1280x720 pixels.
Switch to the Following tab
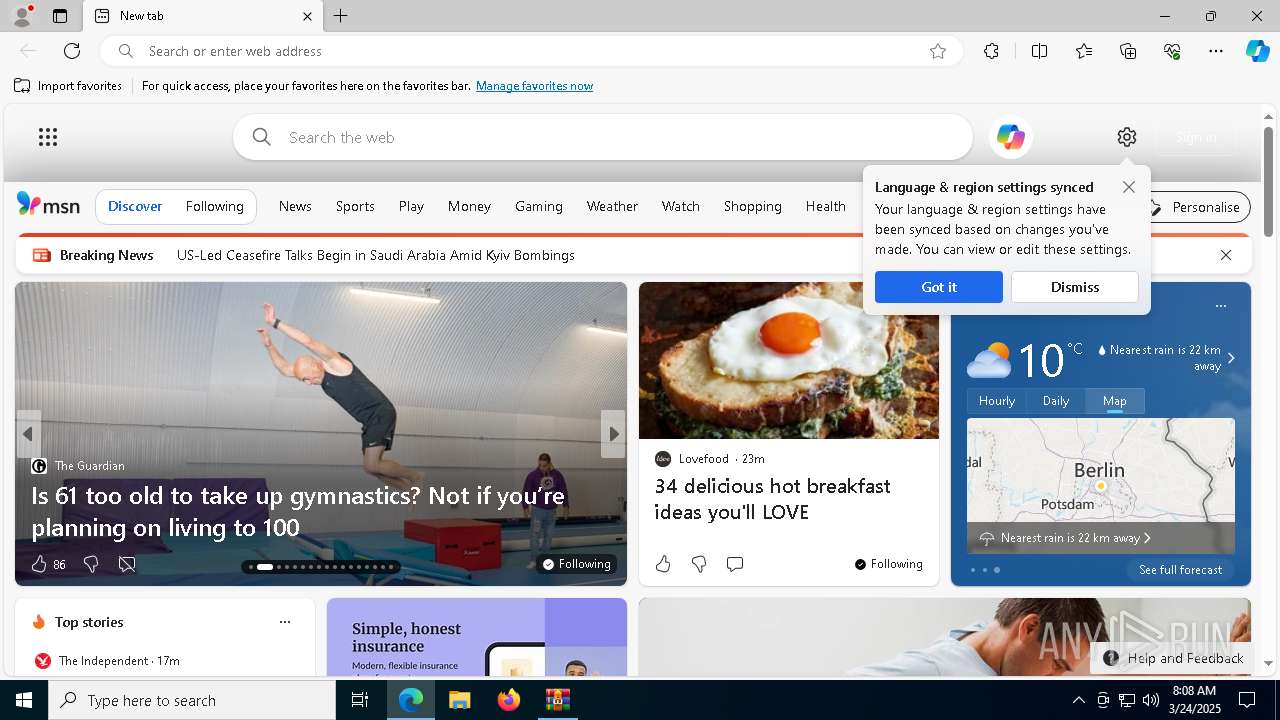coord(214,206)
